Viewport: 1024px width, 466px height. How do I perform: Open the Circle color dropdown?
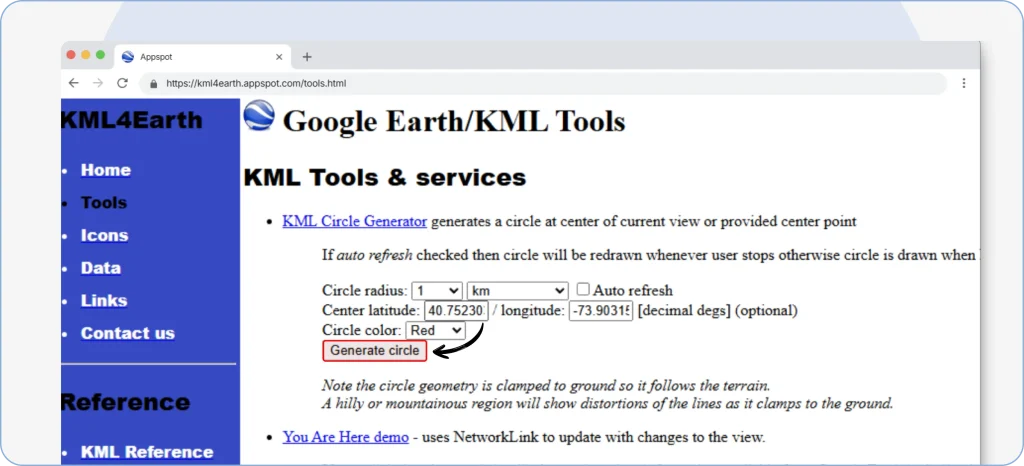tap(435, 330)
